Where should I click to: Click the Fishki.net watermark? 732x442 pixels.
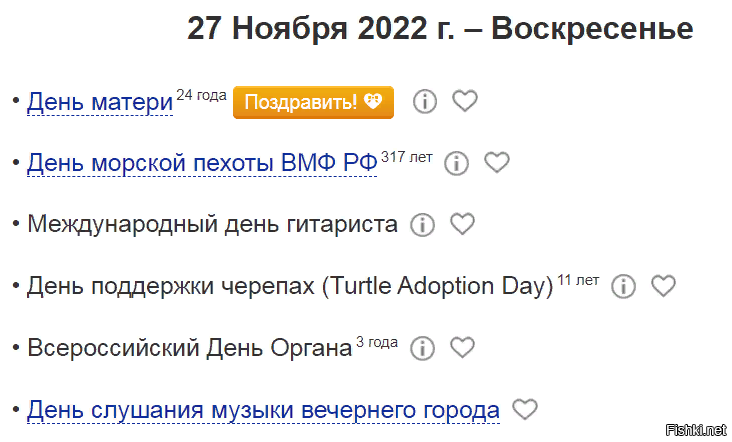700,431
